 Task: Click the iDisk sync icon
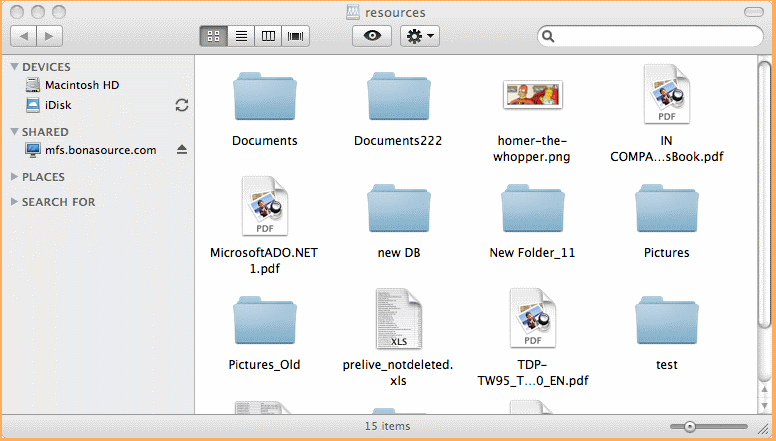[x=182, y=105]
